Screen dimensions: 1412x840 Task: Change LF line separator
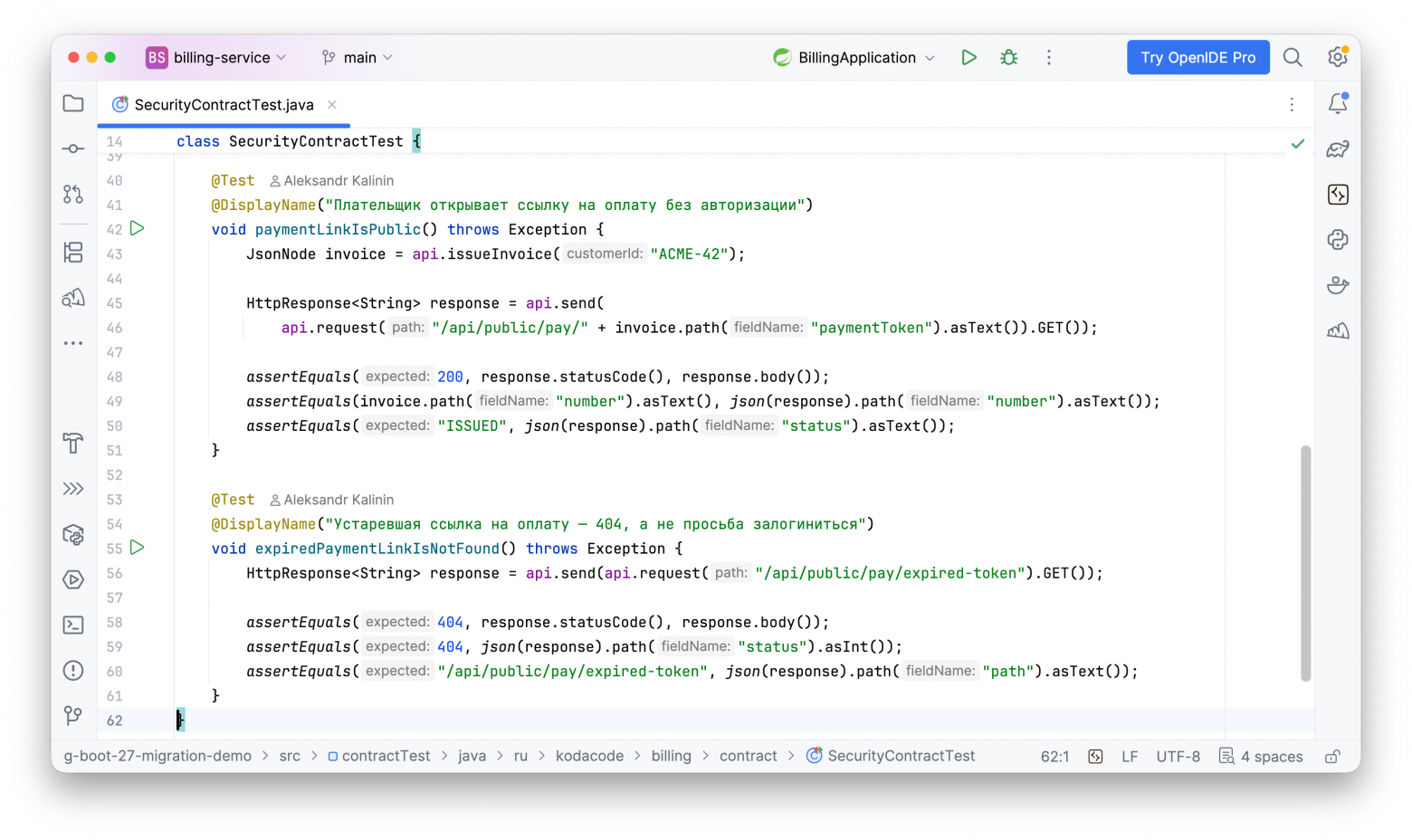coord(1130,756)
